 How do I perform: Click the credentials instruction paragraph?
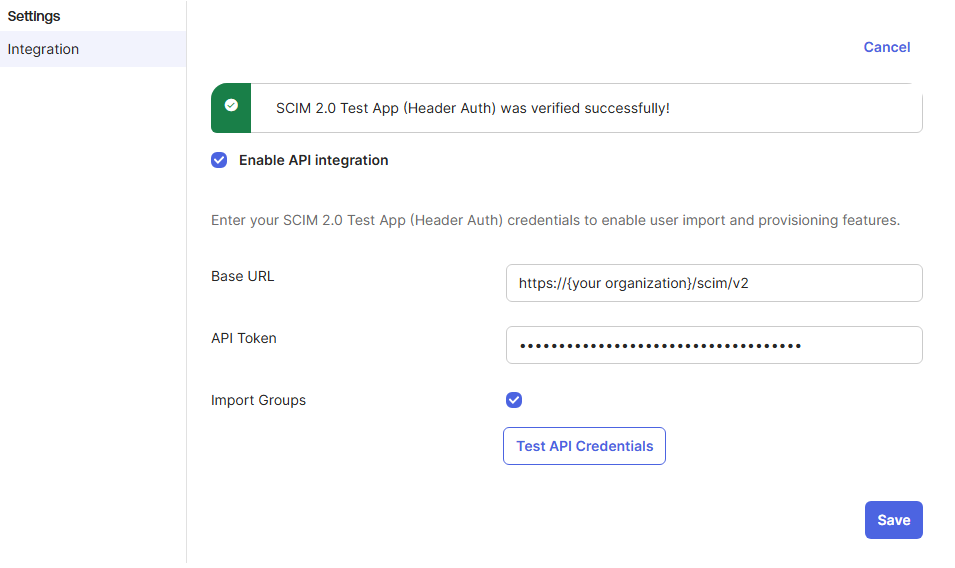[555, 220]
